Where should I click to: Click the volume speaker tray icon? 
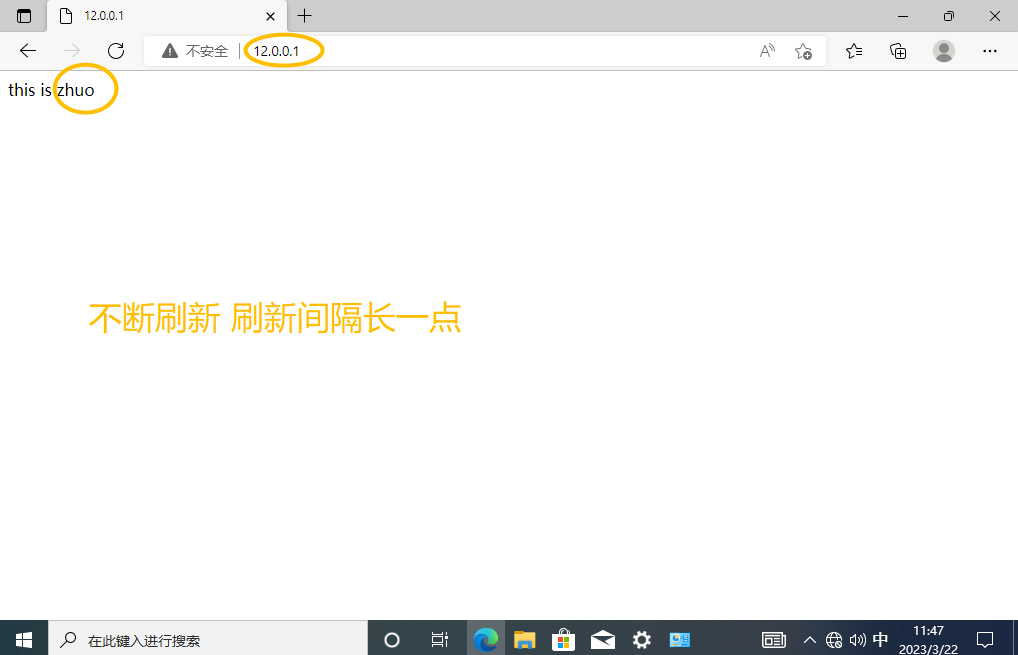858,640
